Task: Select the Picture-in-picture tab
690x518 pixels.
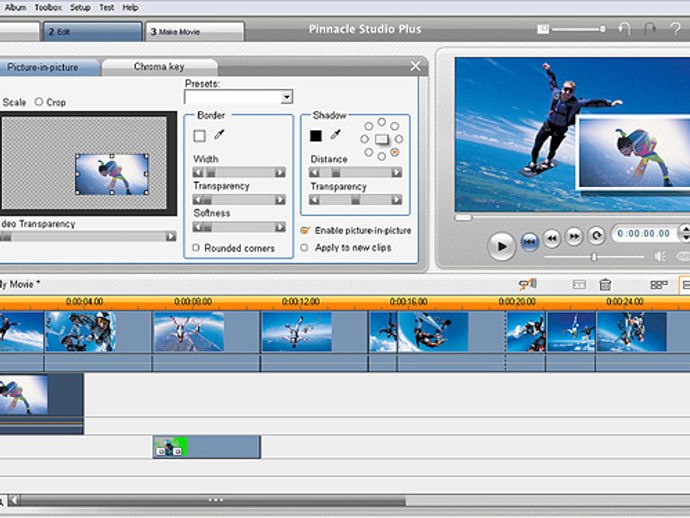Action: pyautogui.click(x=48, y=67)
